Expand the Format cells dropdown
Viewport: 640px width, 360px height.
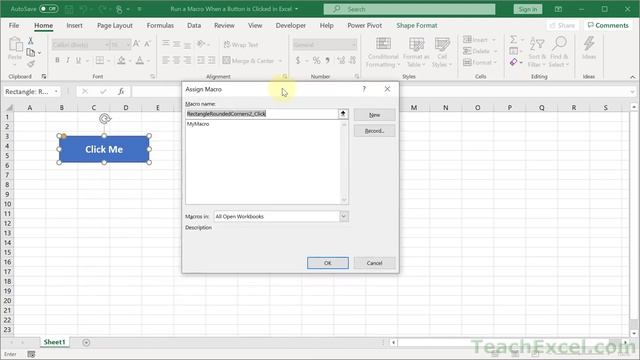pos(495,62)
